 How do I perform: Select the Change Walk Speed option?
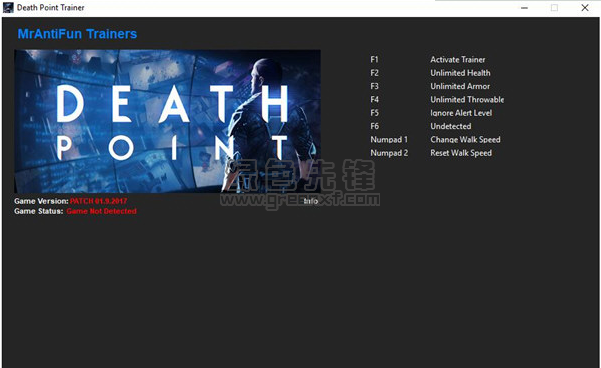(x=465, y=140)
